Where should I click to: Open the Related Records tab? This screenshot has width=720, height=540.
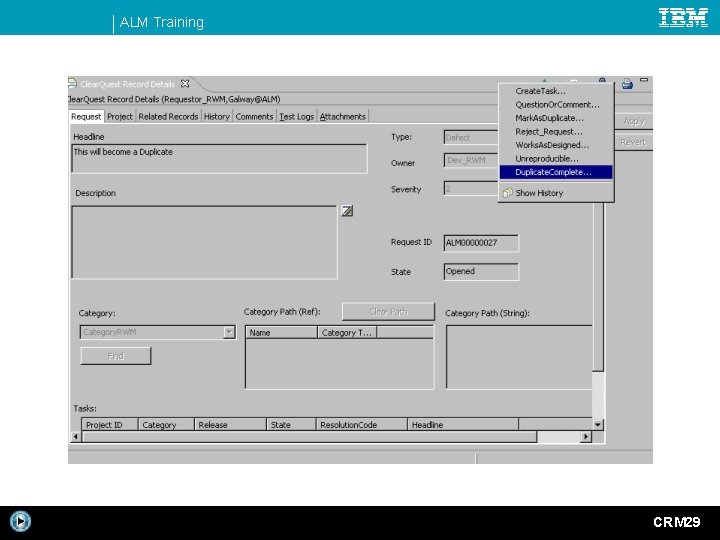168,117
